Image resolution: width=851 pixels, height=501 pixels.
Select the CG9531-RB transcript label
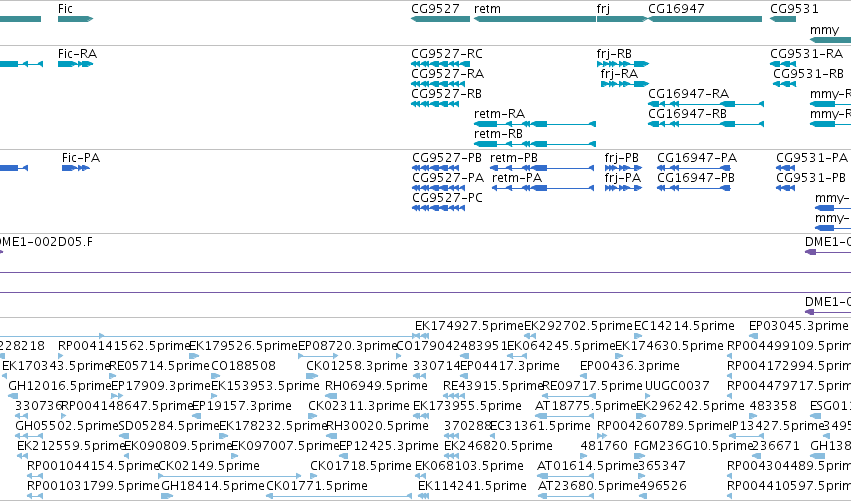click(808, 74)
